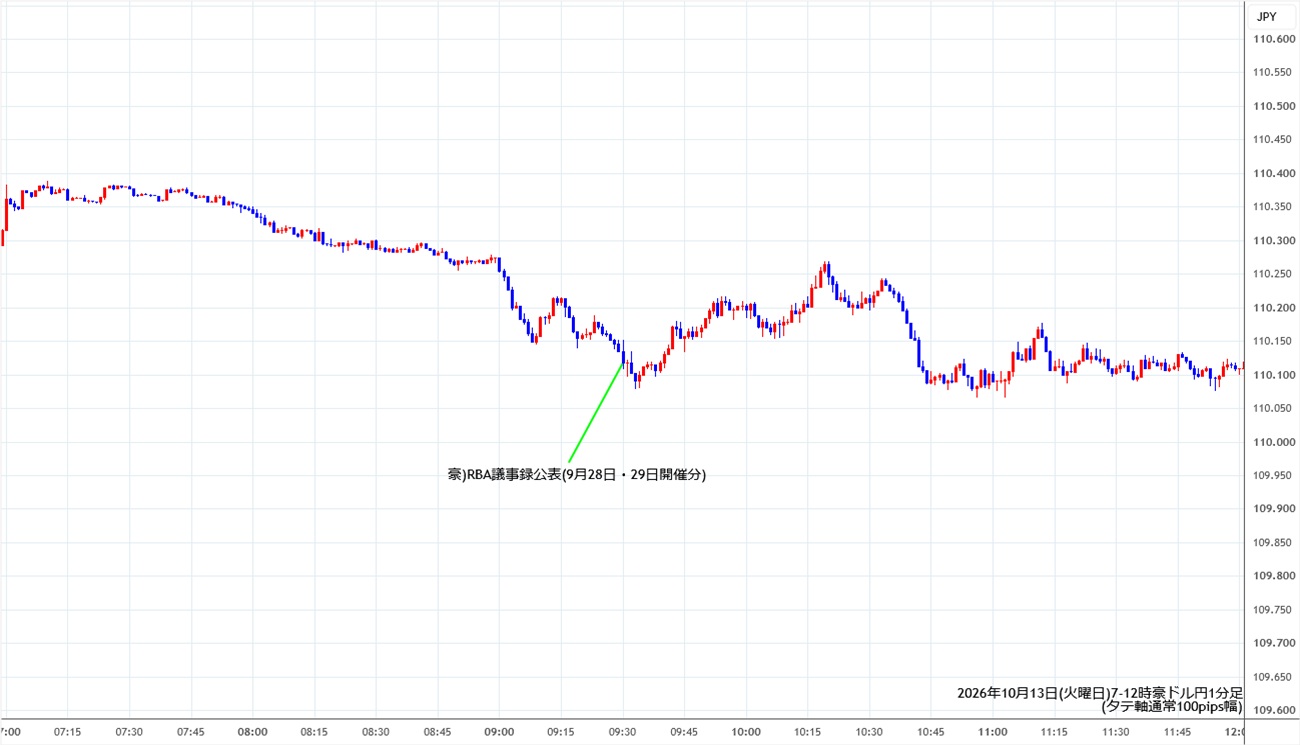The image size is (1300, 745).
Task: Click the 2026年10月13日 chart caption line
Action: [1100, 692]
